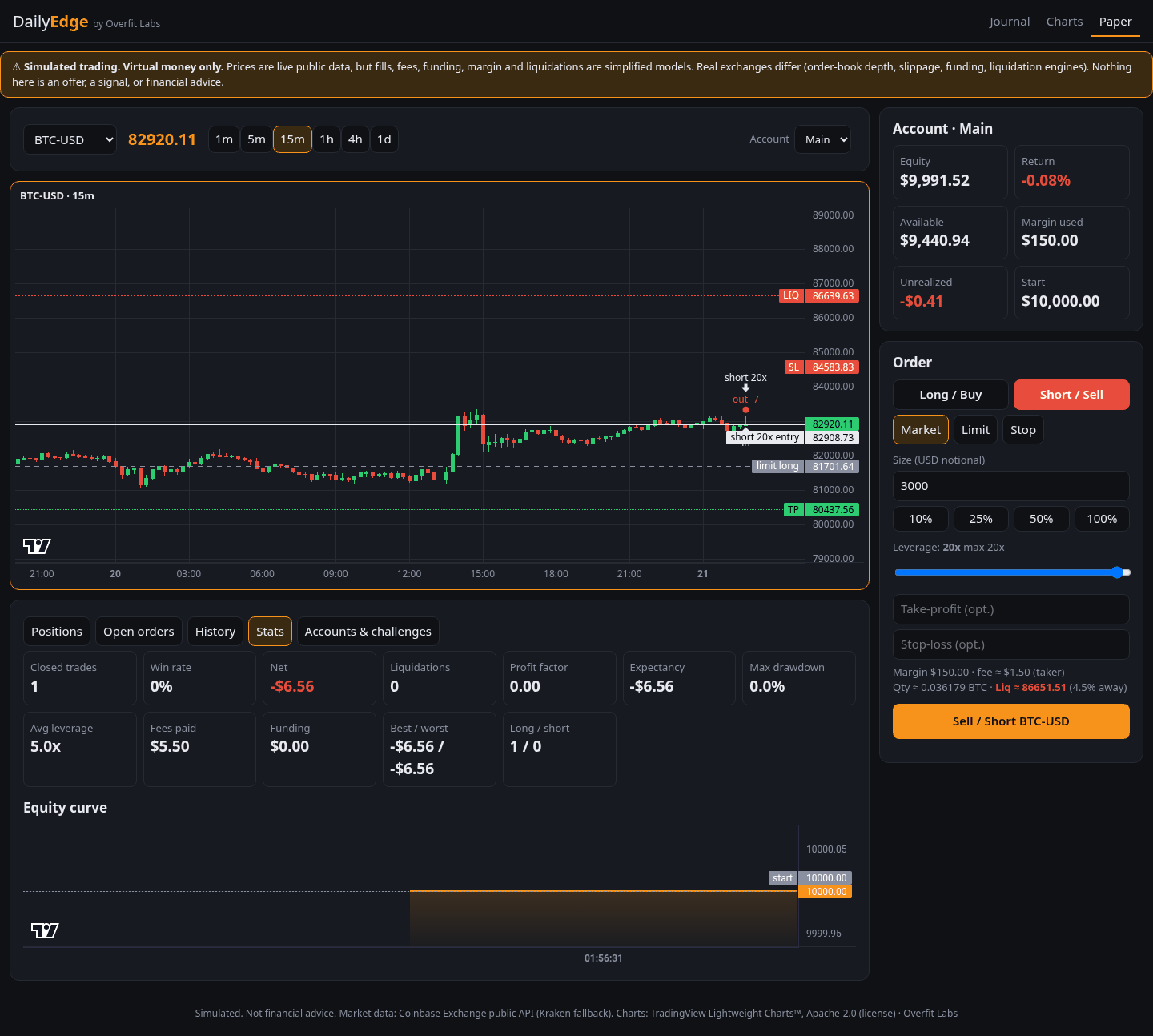The image size is (1153, 1036).
Task: Select the Long / Buy side
Action: 950,395
